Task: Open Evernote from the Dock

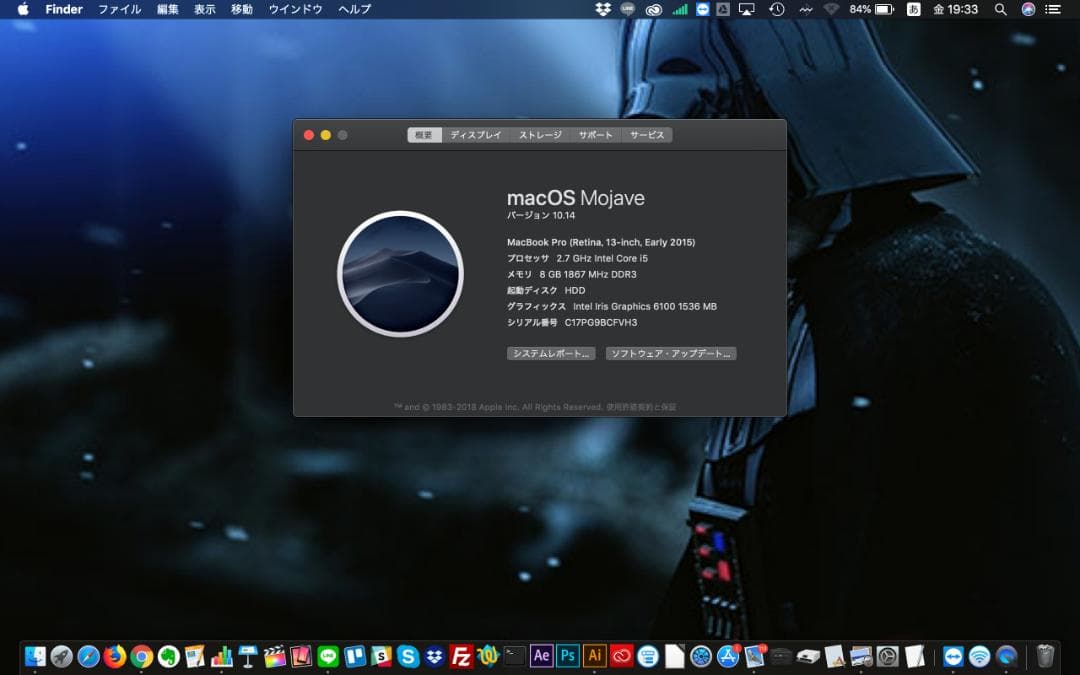Action: (x=168, y=657)
